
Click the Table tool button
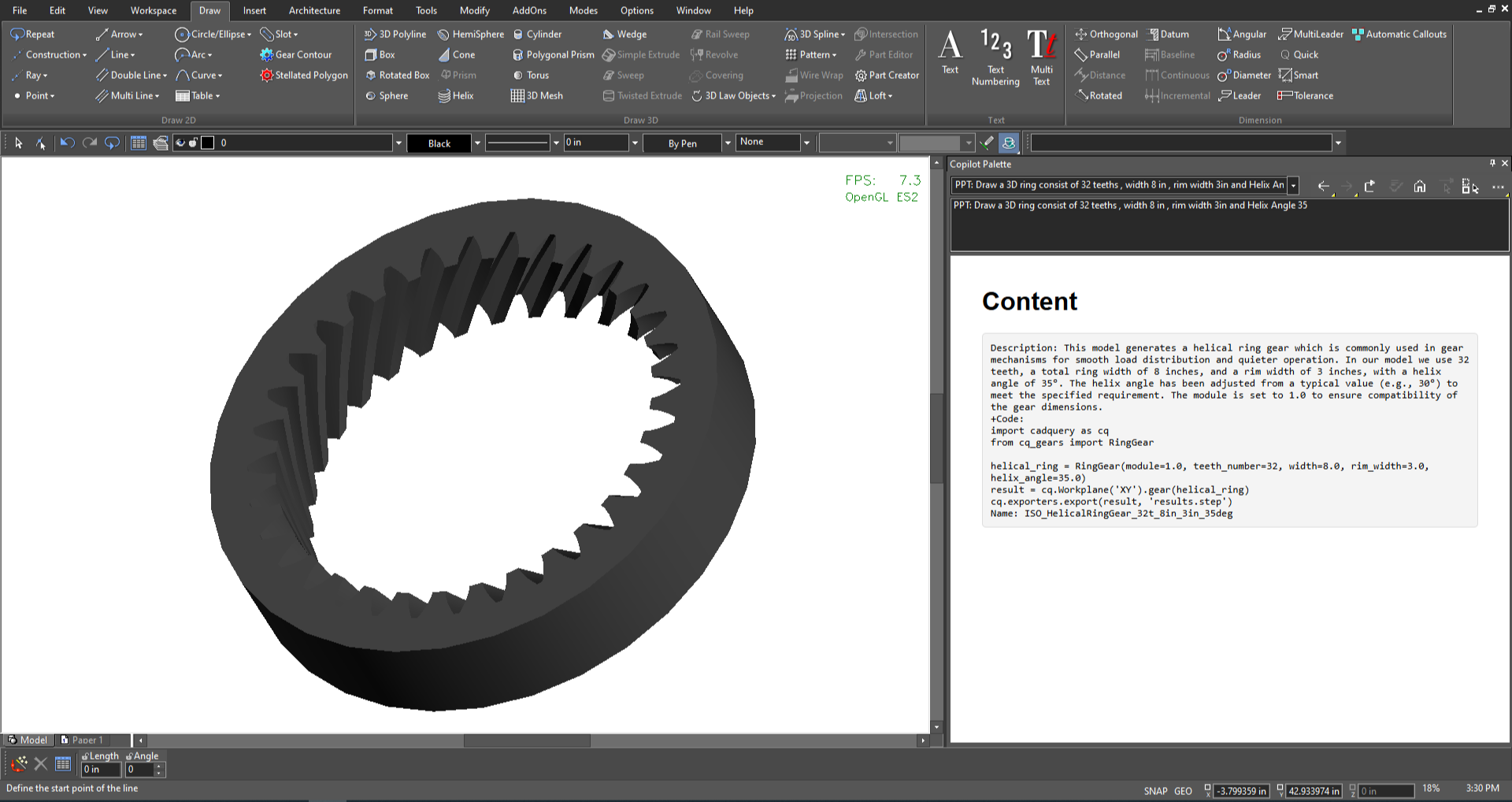pyautogui.click(x=198, y=95)
